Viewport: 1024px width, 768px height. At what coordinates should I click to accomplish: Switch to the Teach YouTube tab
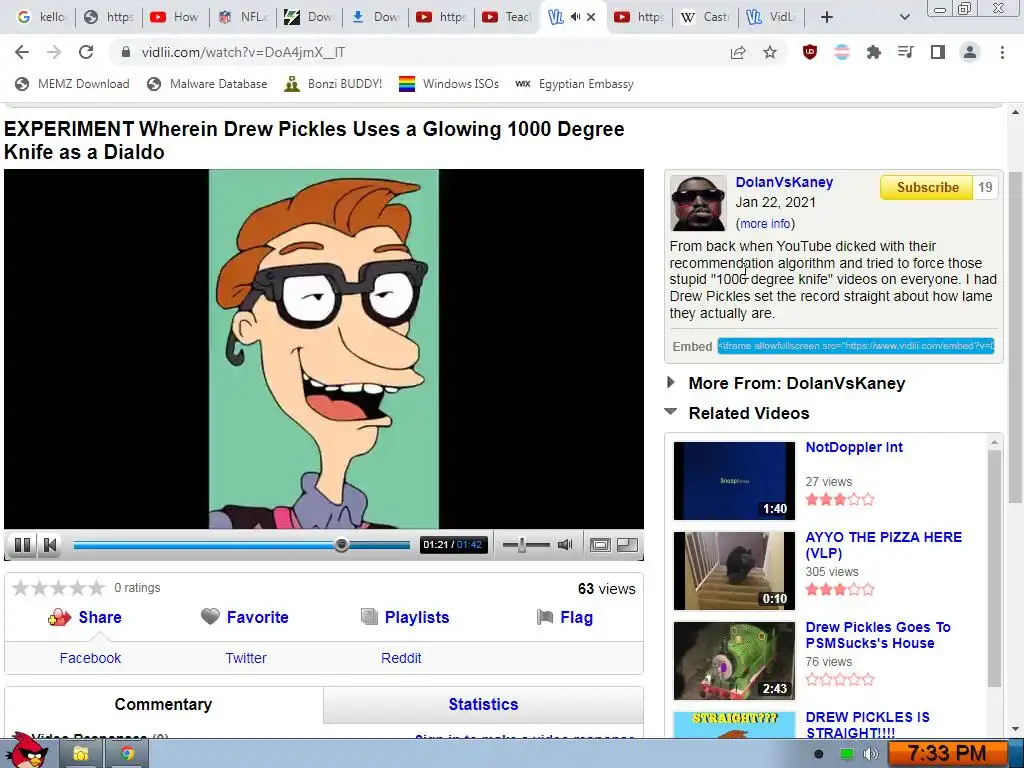coord(507,17)
